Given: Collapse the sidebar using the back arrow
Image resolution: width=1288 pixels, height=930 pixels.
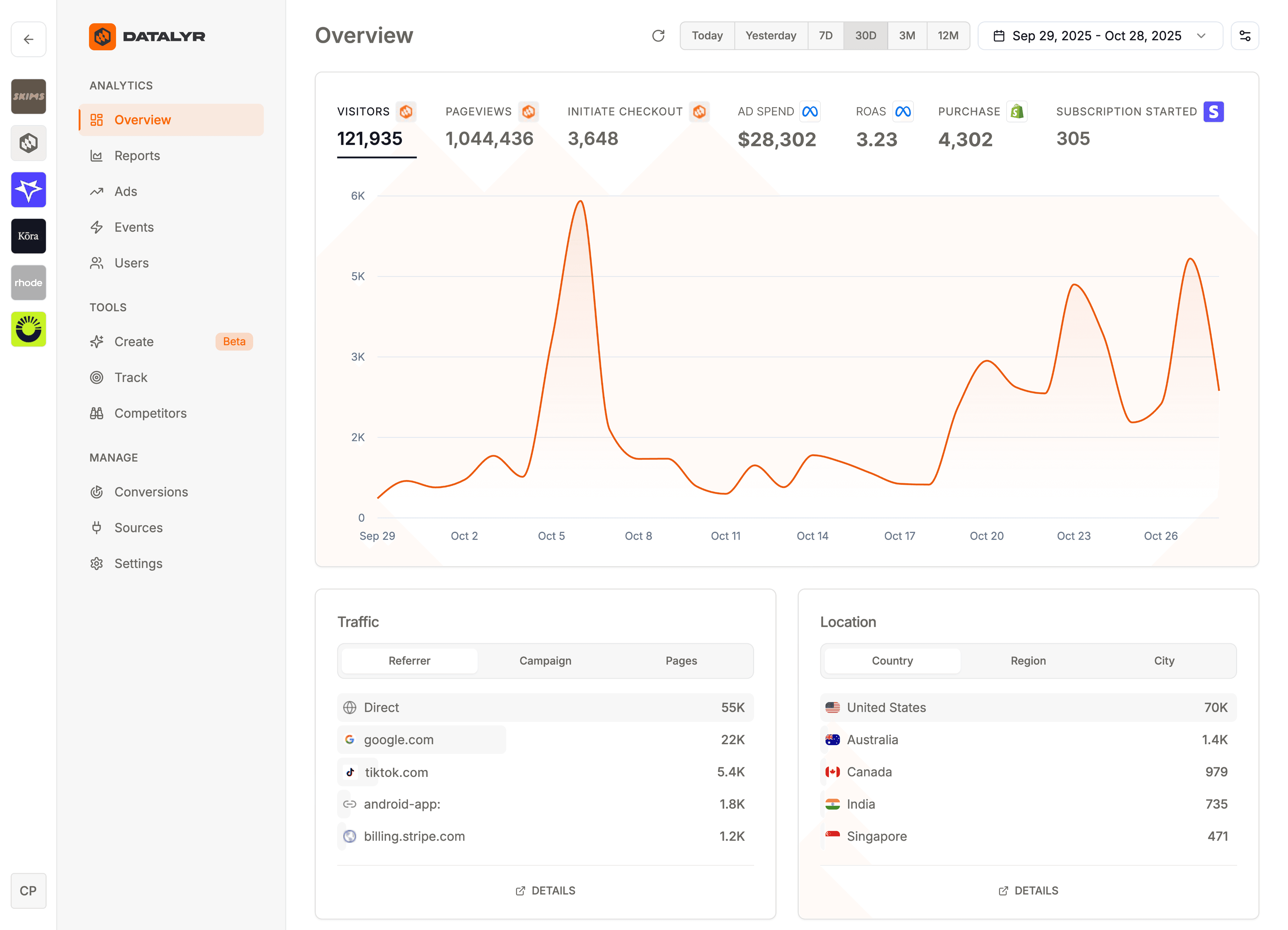Looking at the screenshot, I should [28, 40].
